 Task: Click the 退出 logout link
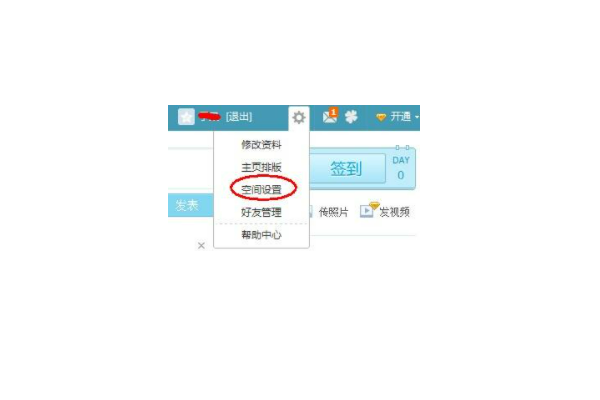click(x=239, y=117)
